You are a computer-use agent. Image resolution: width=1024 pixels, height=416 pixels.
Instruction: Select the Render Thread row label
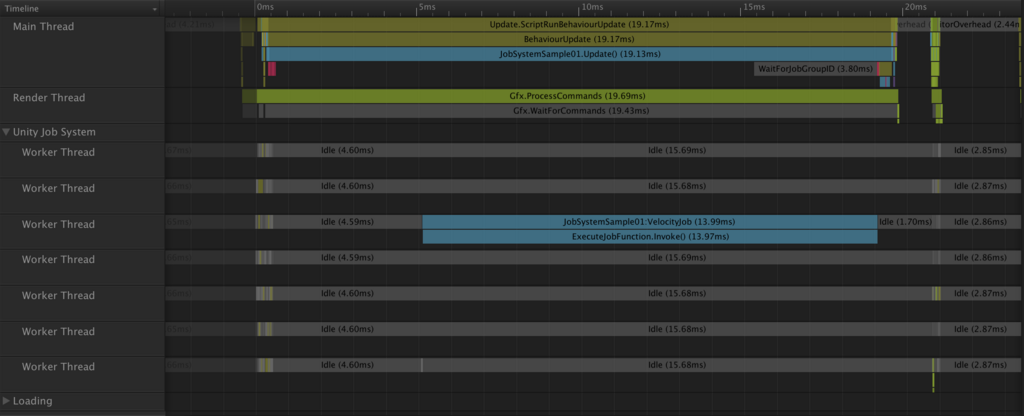click(49, 98)
